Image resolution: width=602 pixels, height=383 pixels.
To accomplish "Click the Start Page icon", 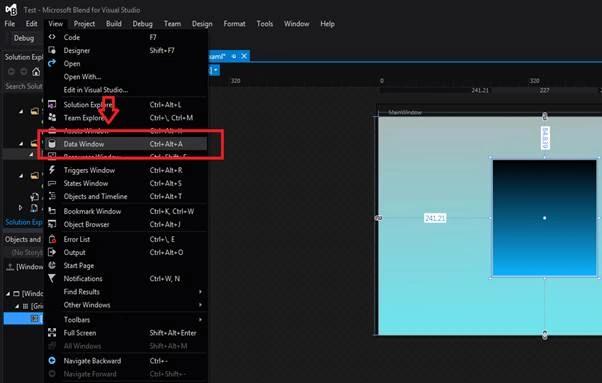I will point(52,265).
